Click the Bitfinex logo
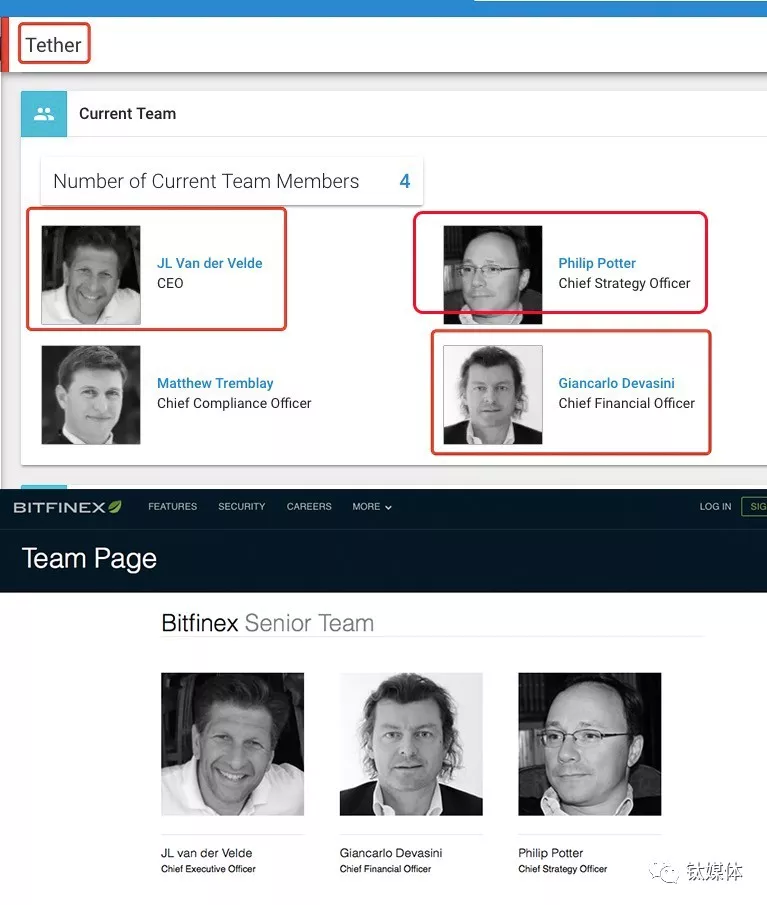 pyautogui.click(x=68, y=507)
